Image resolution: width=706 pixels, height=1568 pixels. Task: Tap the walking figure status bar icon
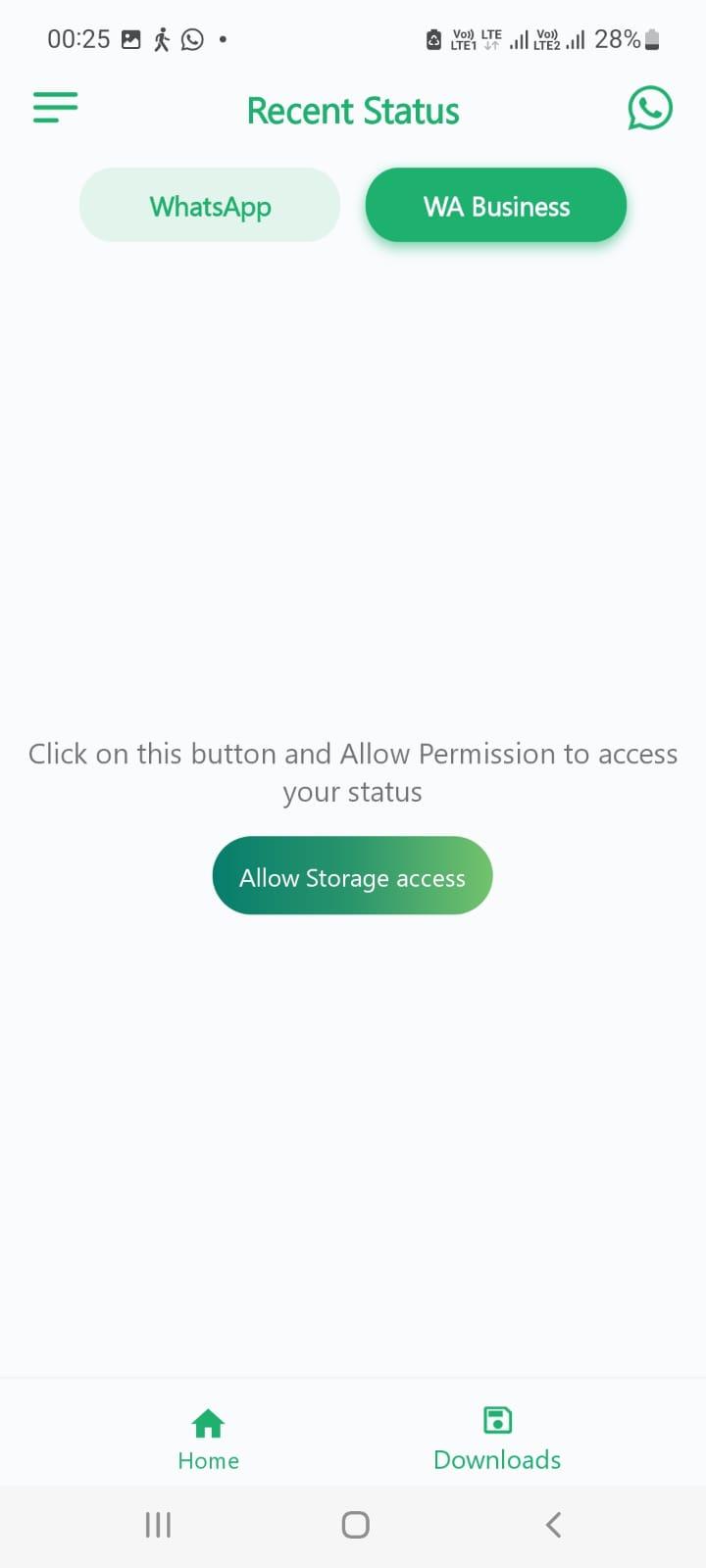(x=162, y=39)
